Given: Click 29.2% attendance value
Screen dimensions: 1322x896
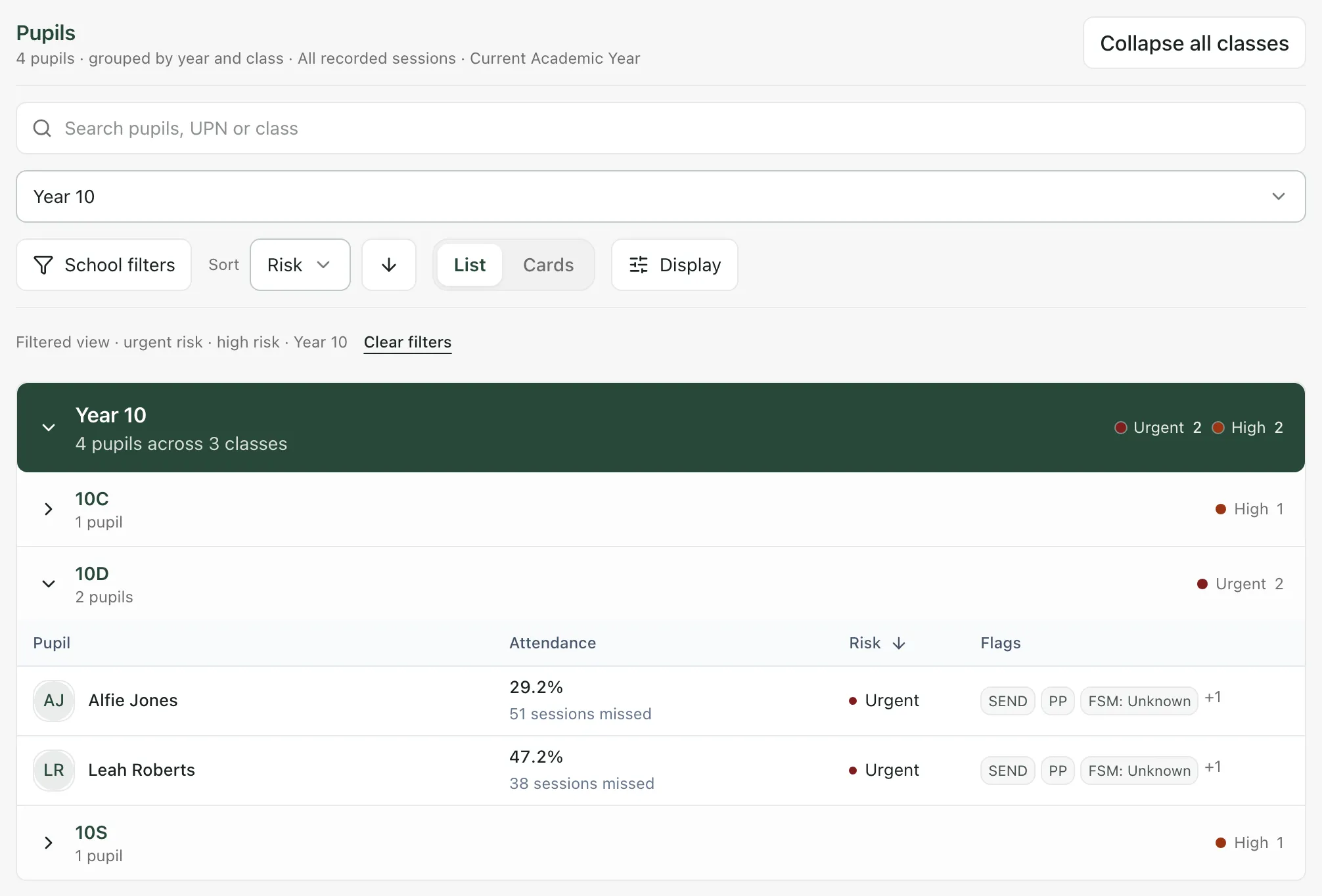Looking at the screenshot, I should (536, 688).
